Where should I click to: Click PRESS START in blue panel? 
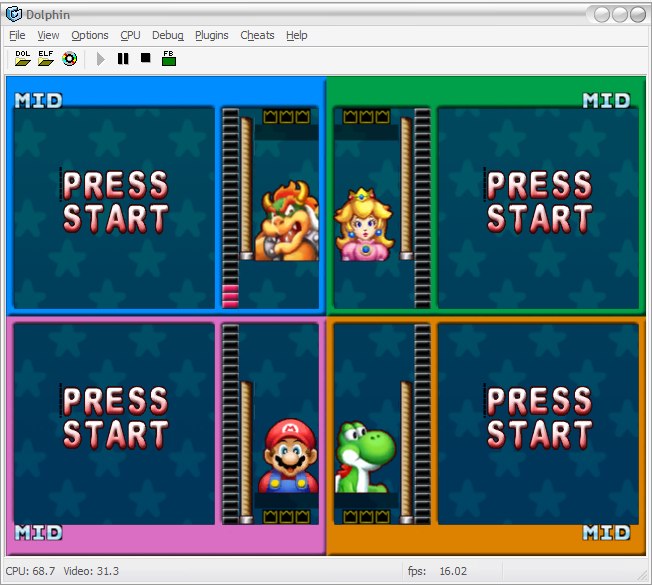tap(115, 202)
